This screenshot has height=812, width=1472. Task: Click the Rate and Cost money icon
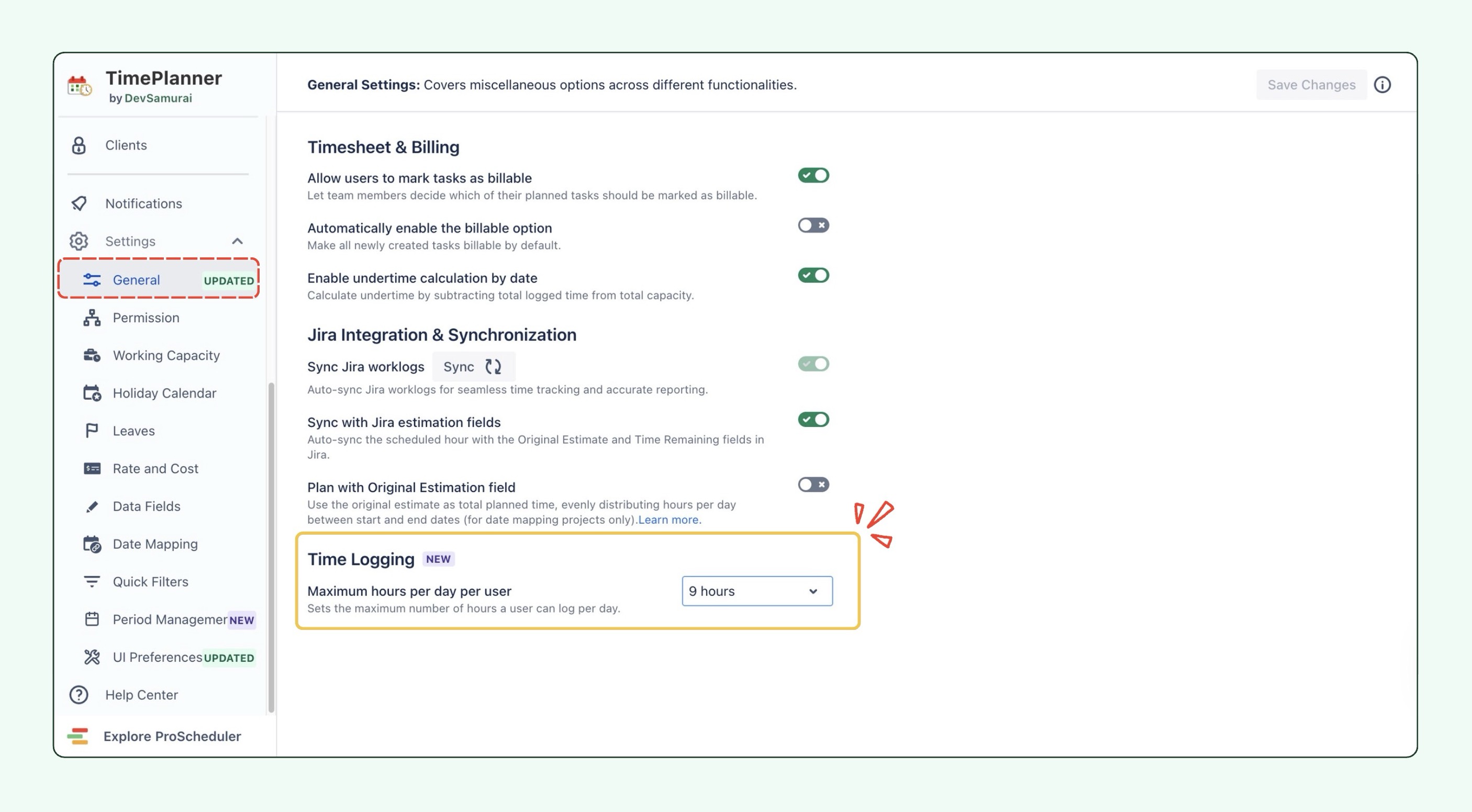92,468
